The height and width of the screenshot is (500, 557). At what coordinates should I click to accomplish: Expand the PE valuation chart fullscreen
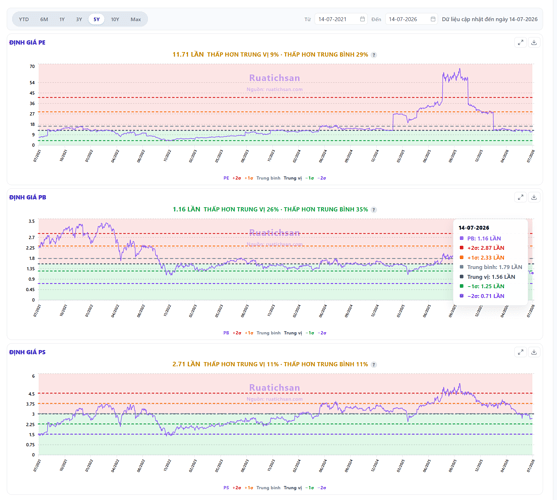coord(520,43)
